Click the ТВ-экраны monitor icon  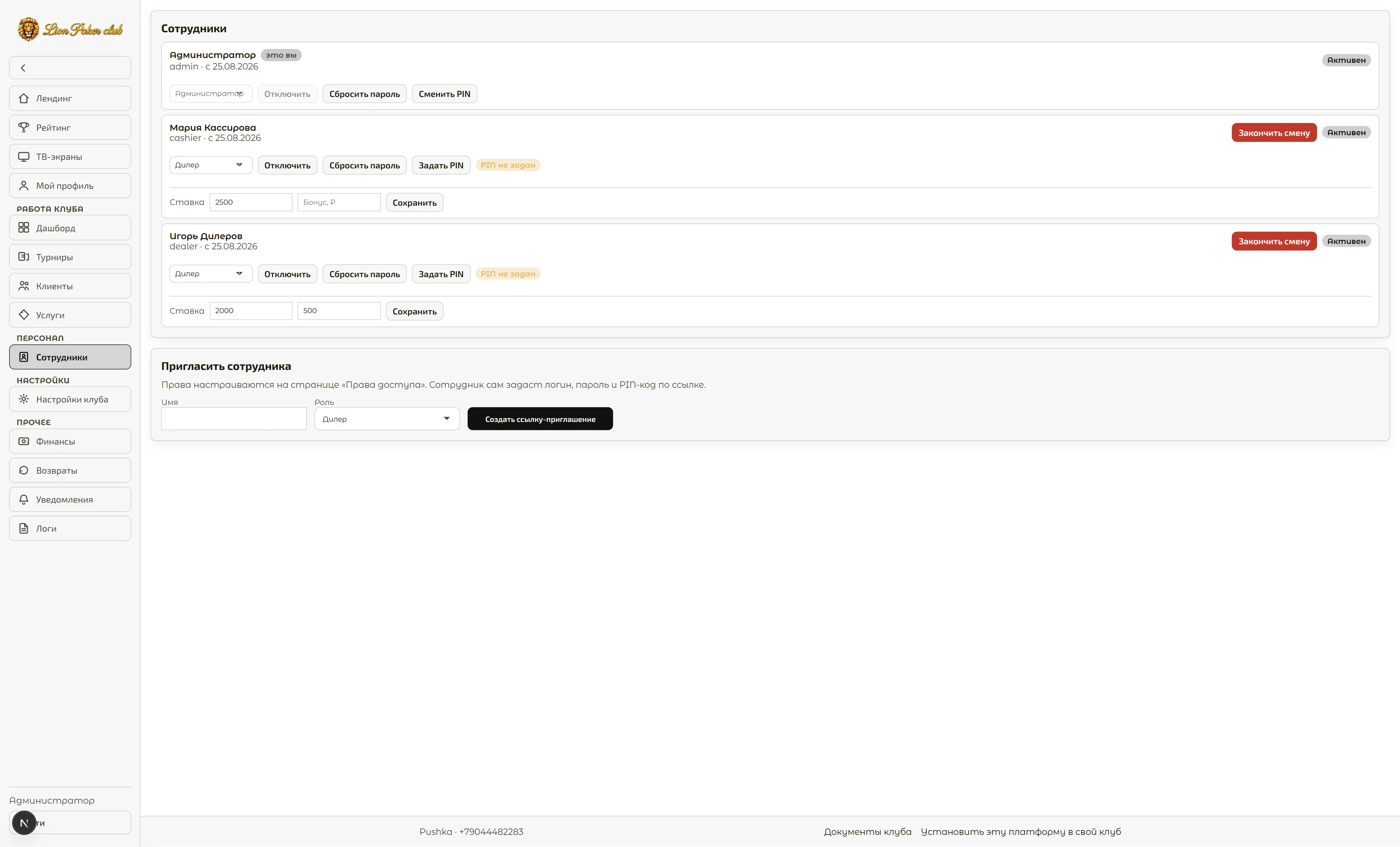click(x=24, y=156)
